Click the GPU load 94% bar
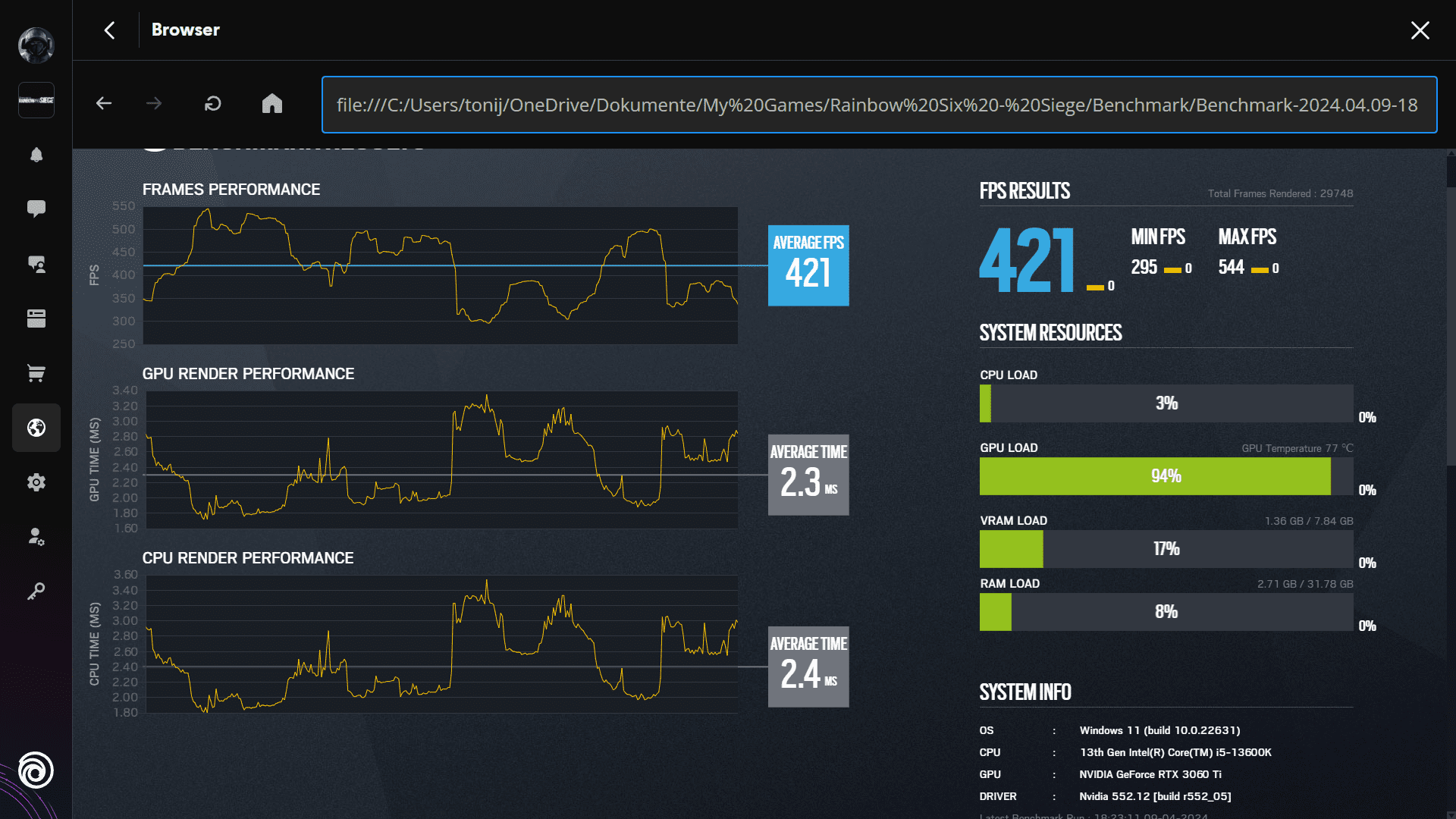This screenshot has width=1456, height=819. [x=1166, y=476]
